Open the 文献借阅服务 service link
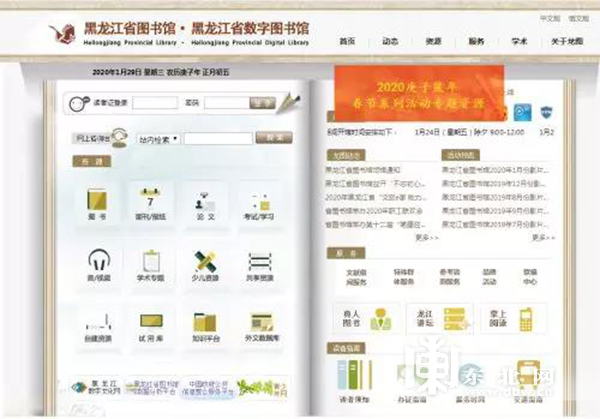The width and height of the screenshot is (600, 419). (356, 277)
